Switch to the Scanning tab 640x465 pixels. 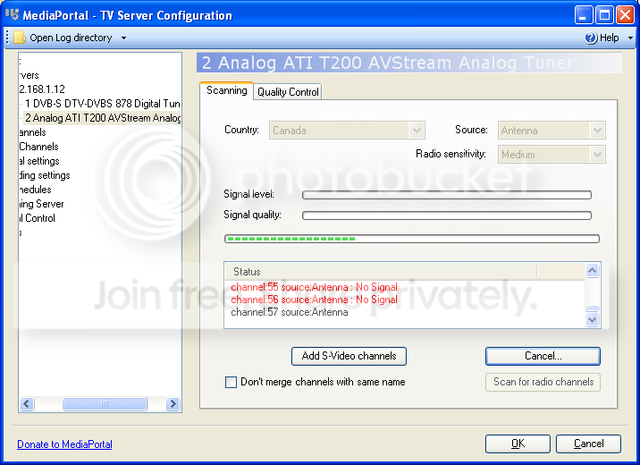point(227,91)
